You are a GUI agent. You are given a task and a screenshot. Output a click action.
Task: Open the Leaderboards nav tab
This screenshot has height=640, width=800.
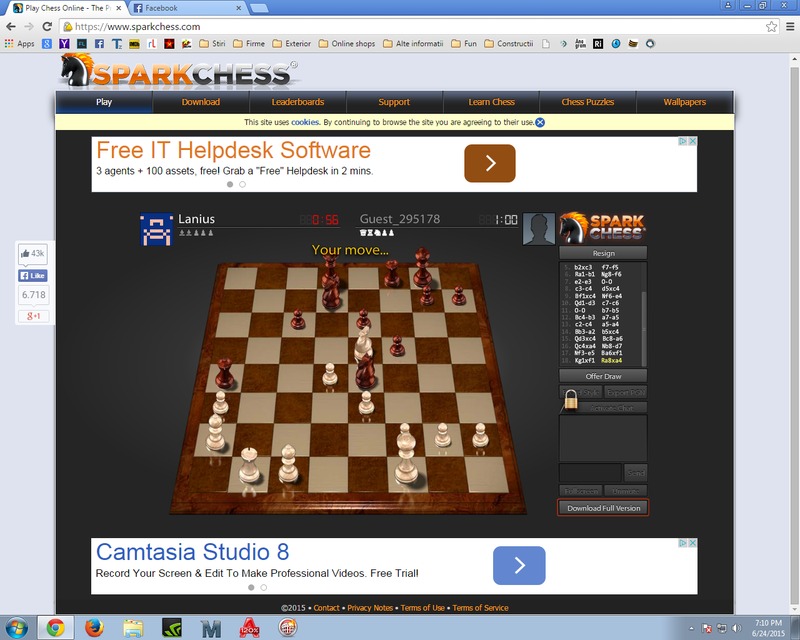(298, 102)
